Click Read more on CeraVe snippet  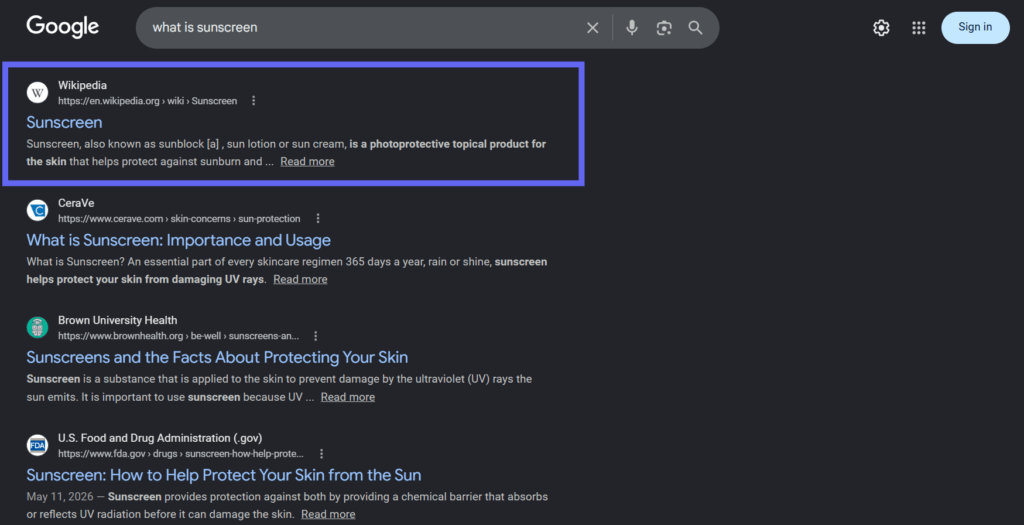coord(300,279)
